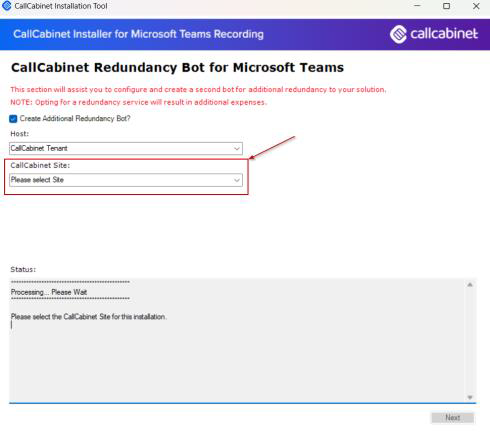
Task: Uncheck Create Additional Redundancy Bot checkbox
Action: pyautogui.click(x=13, y=119)
